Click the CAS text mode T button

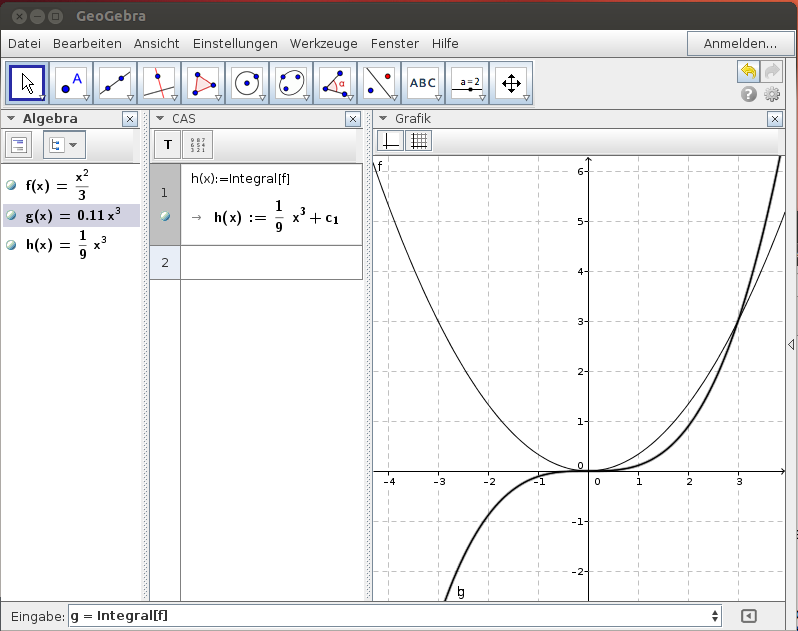[x=168, y=145]
